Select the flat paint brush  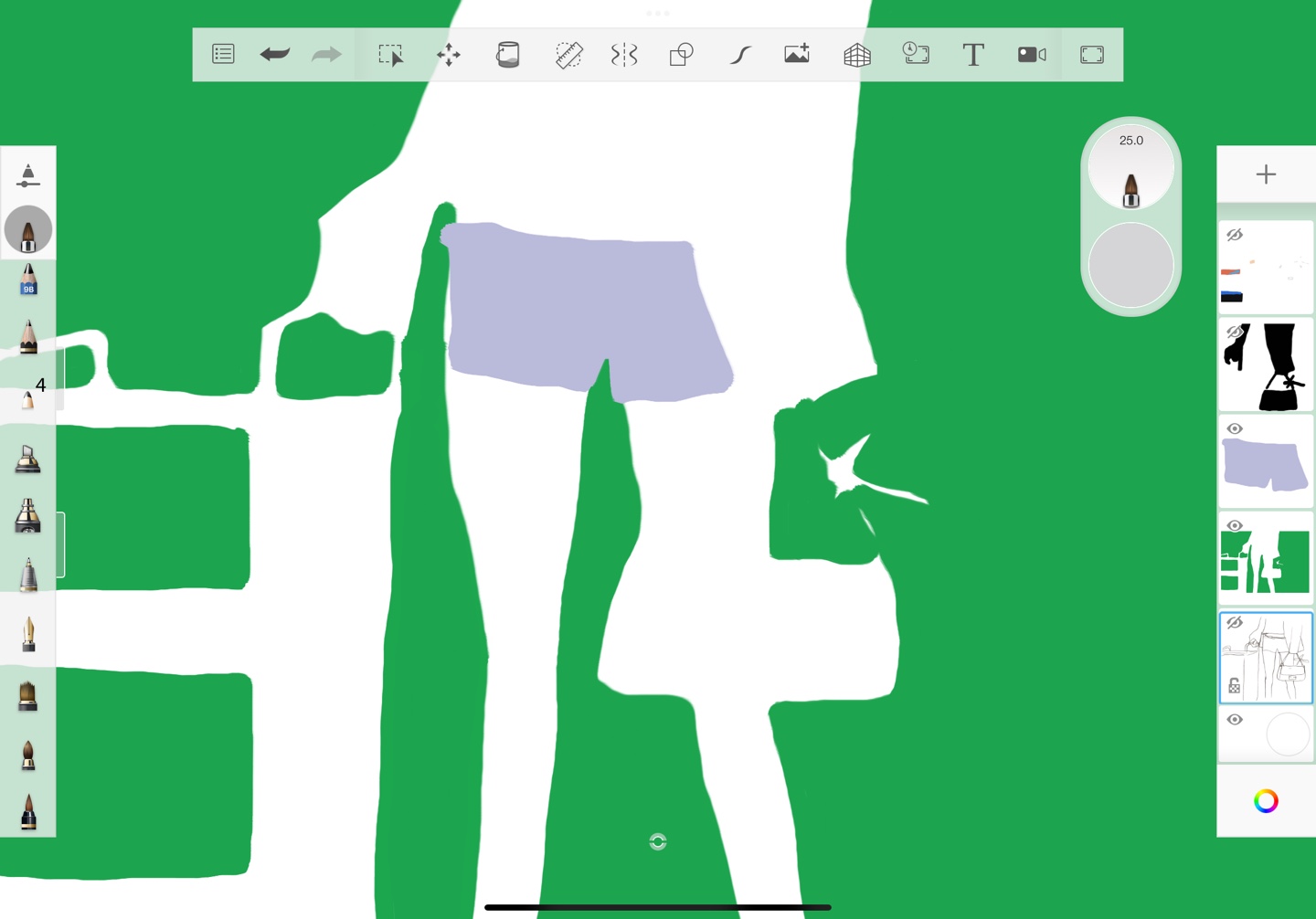coord(27,695)
